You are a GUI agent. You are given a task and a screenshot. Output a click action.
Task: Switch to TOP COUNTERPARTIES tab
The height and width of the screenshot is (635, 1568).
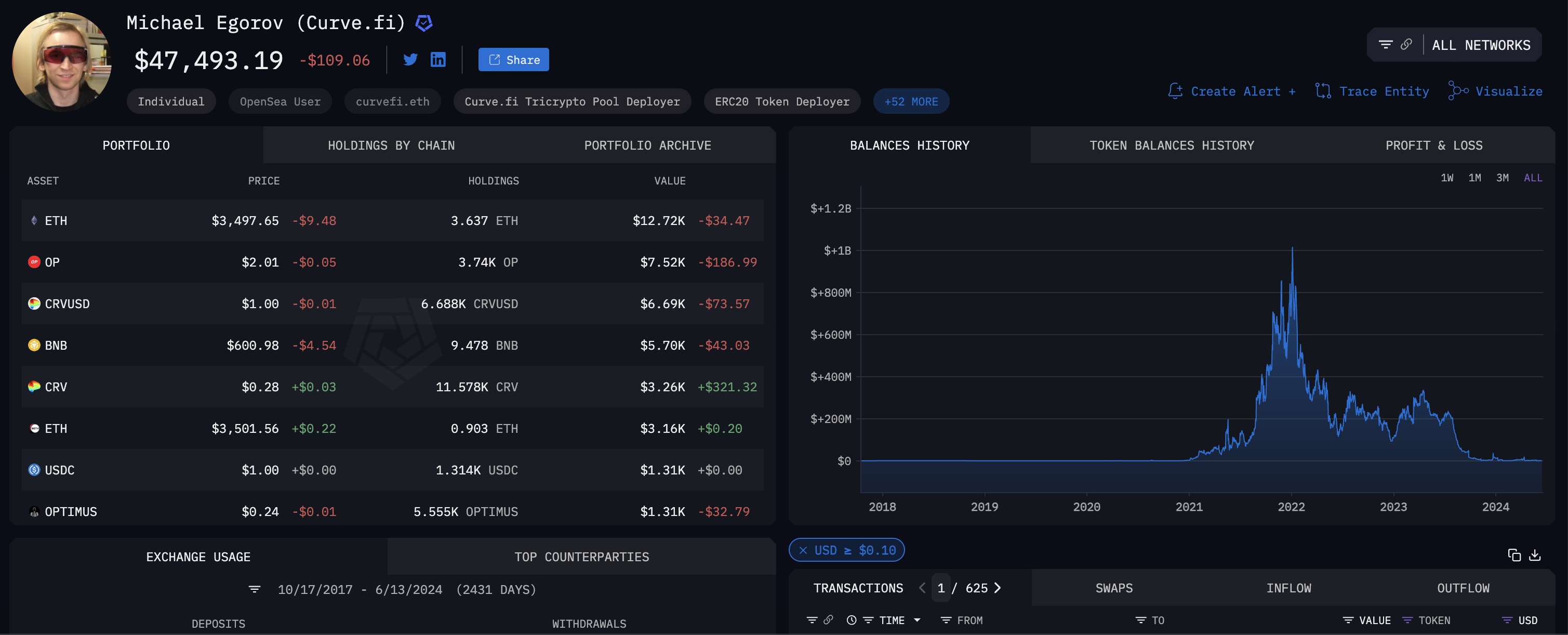coord(581,557)
